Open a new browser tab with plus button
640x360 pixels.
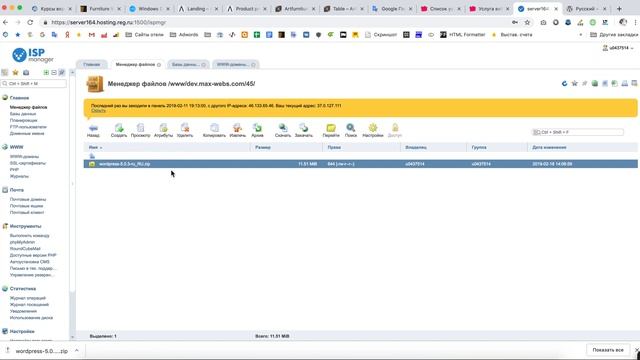[619, 9]
